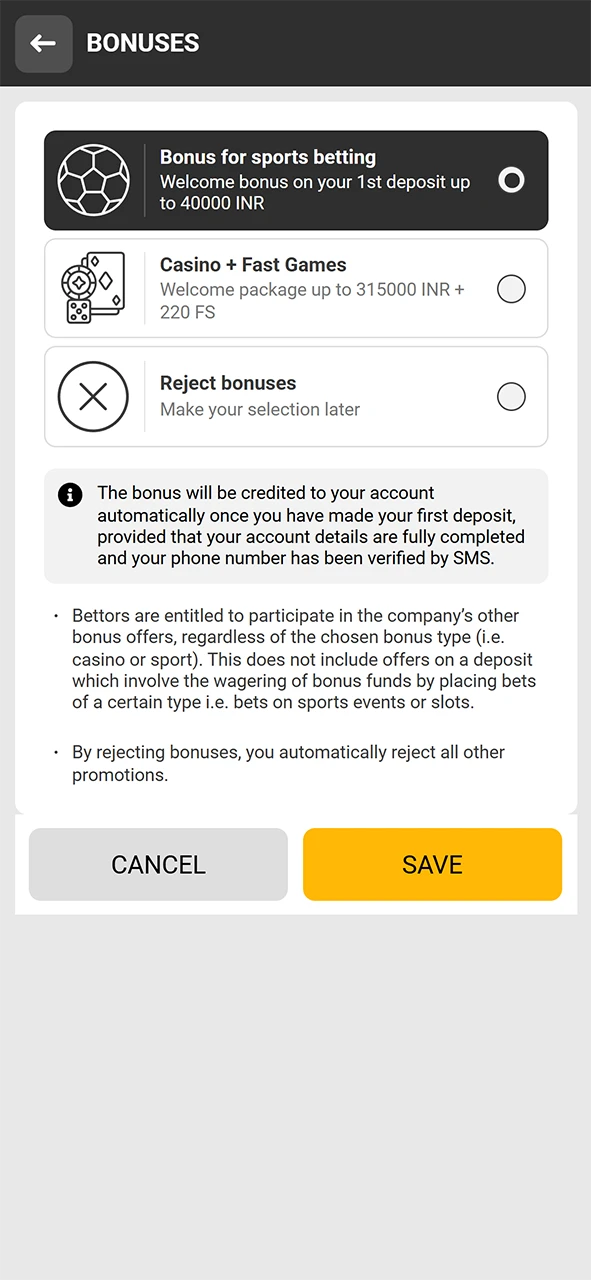
Task: Click the SMS verification notice panel
Action: [x=296, y=525]
